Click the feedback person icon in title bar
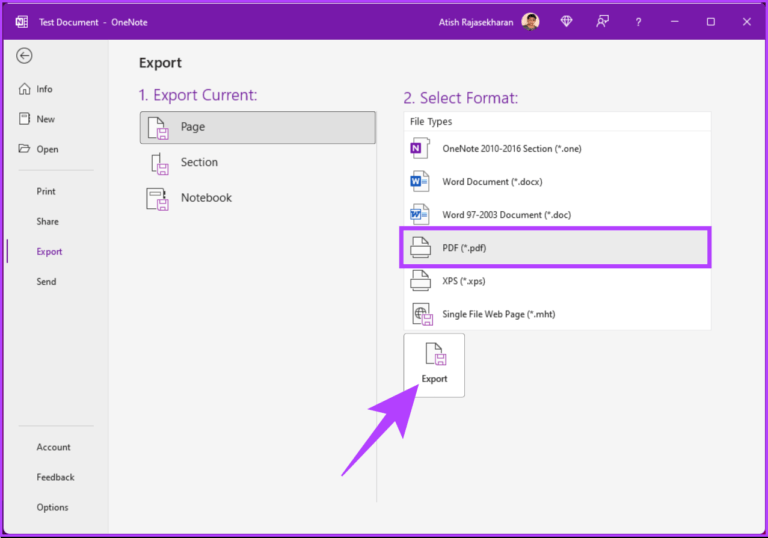Screen dimensions: 768x538 tap(602, 22)
